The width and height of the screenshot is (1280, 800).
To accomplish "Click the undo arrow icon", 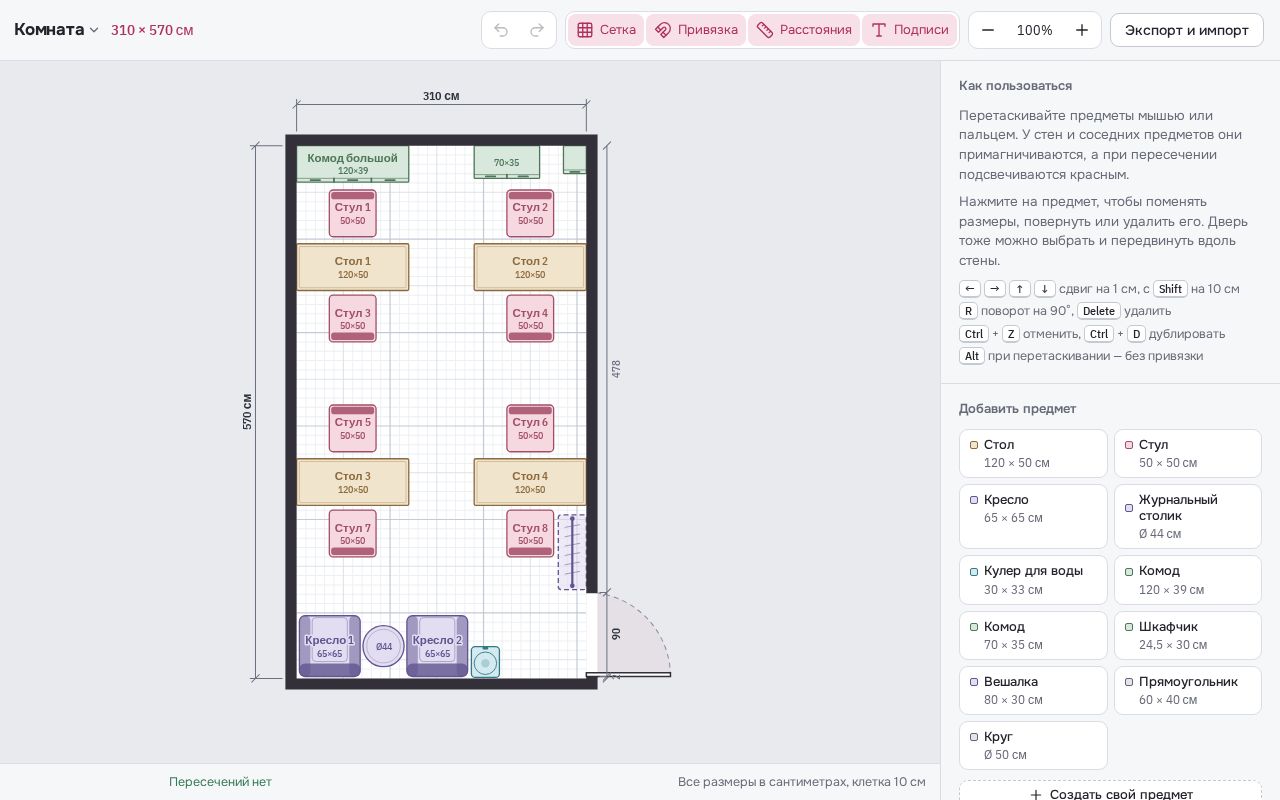I will point(502,30).
